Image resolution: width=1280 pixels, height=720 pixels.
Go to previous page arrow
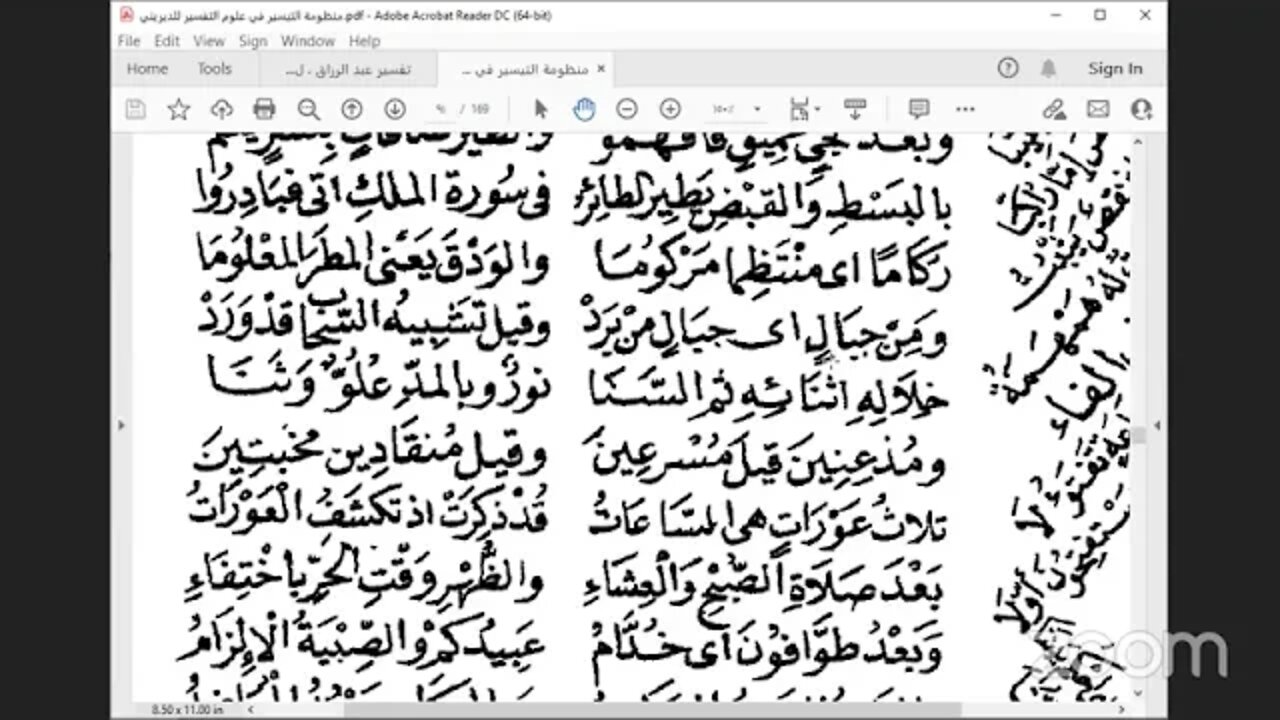tap(352, 110)
